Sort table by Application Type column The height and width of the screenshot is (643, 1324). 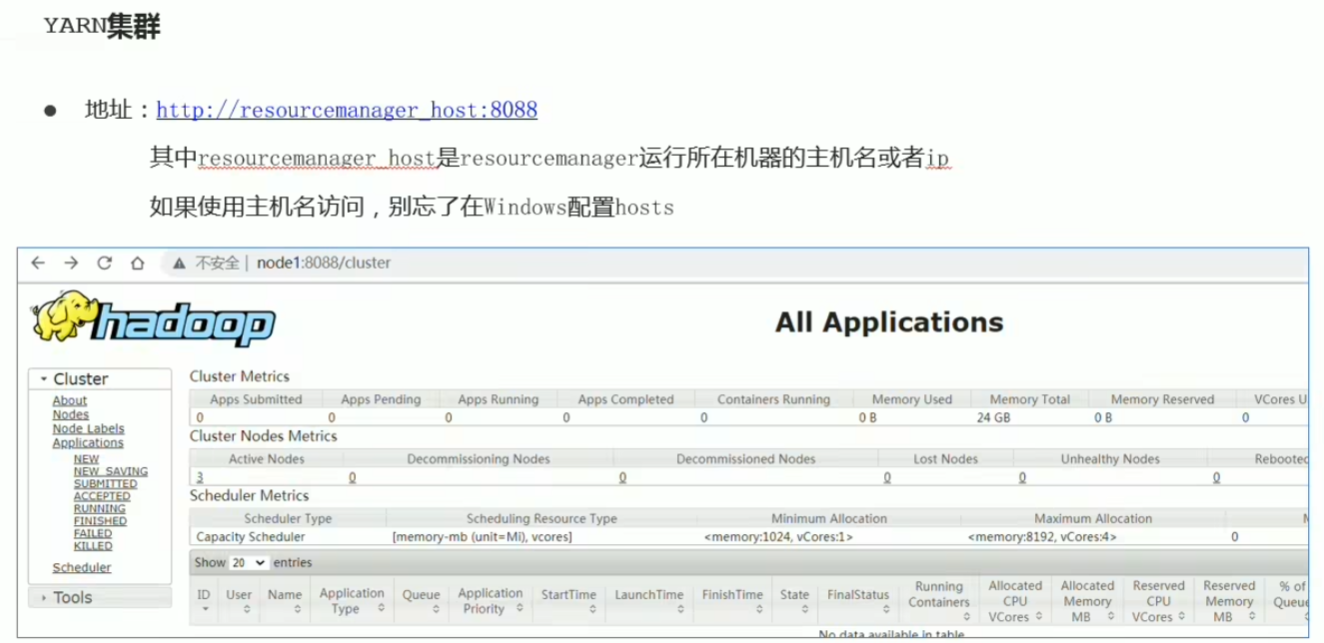coord(352,601)
